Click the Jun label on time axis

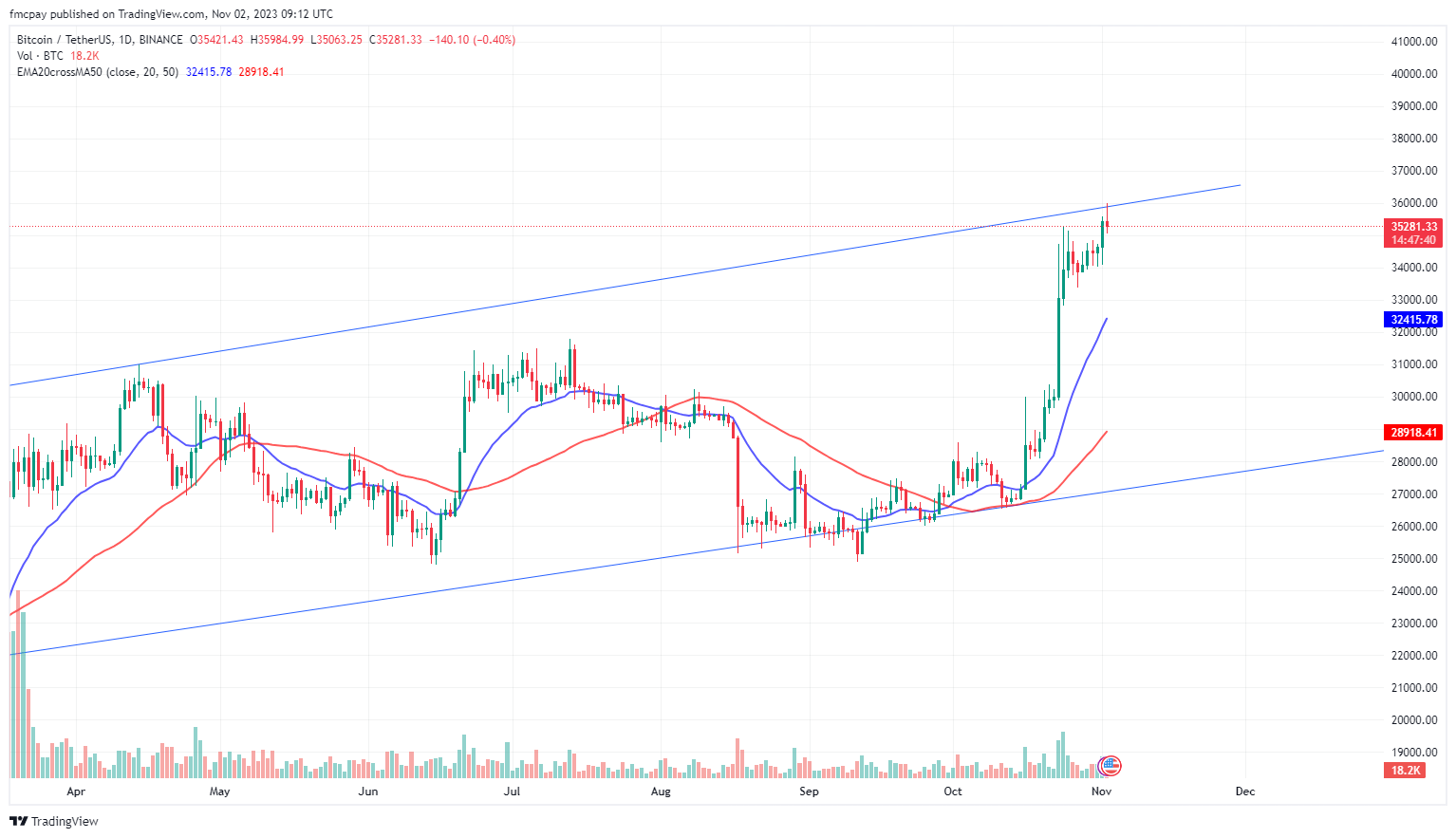368,791
